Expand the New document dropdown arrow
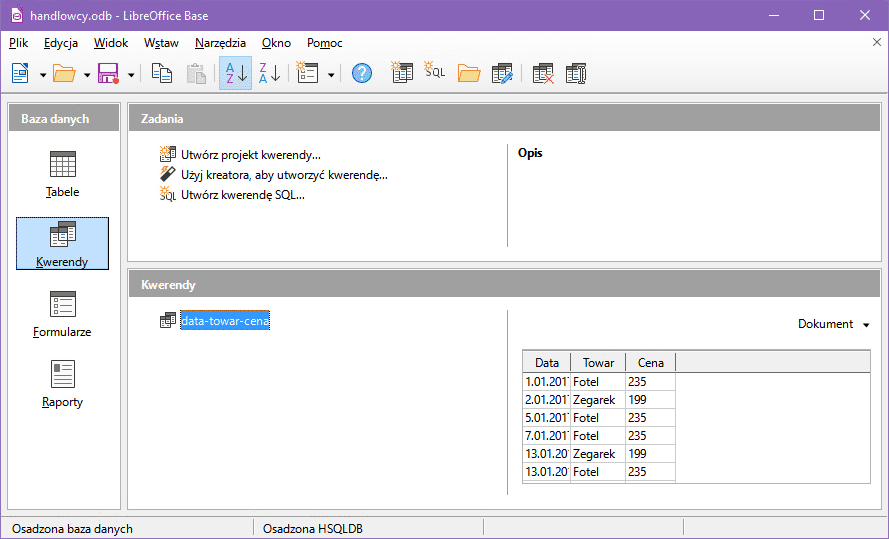 (x=43, y=74)
